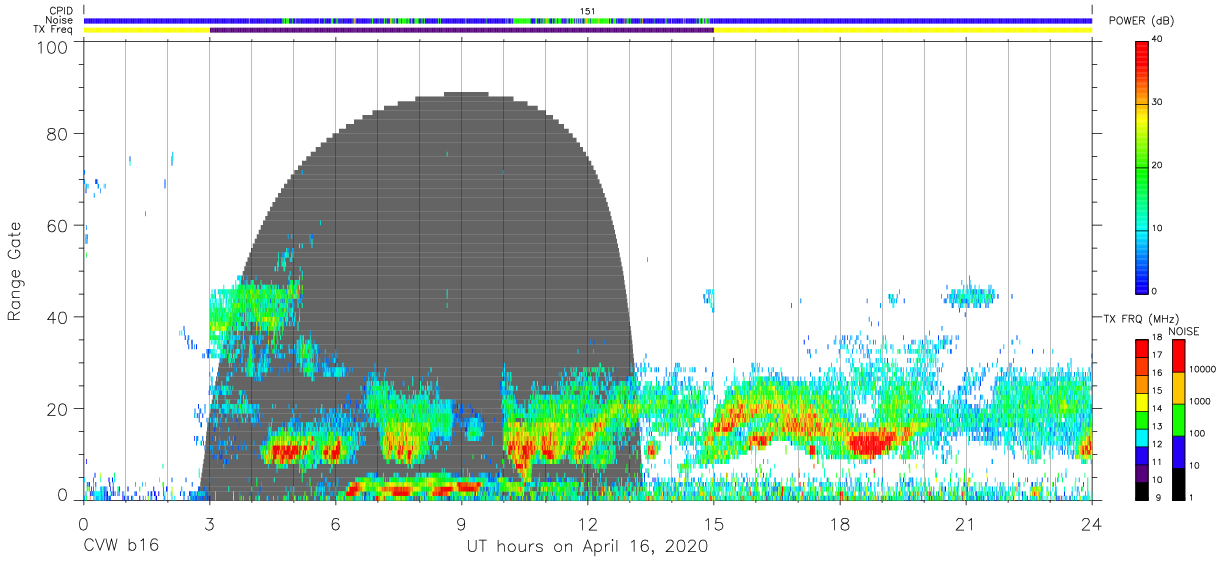Click the CVW b16 radar label
The image size is (1228, 567).
122,546
